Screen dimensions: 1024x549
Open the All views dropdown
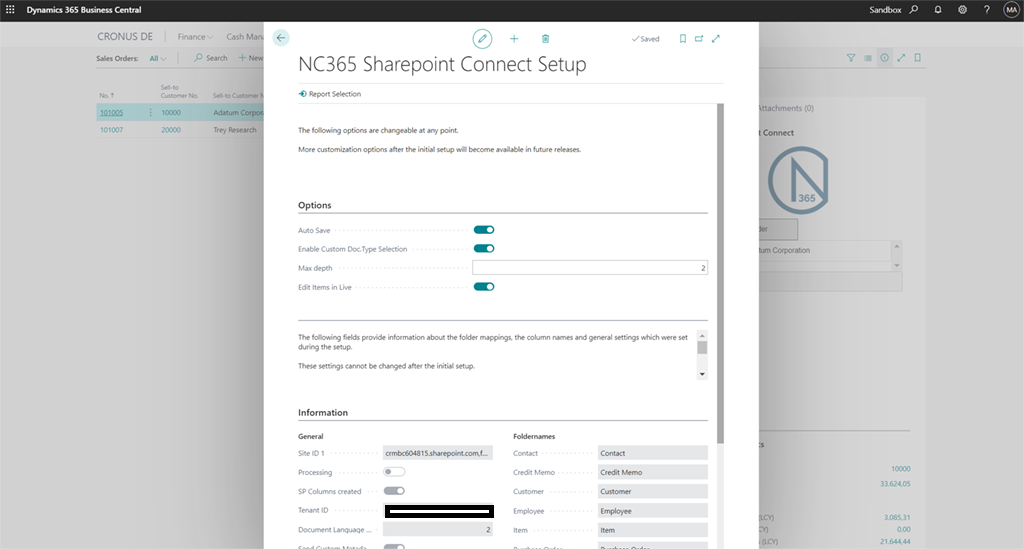click(x=157, y=58)
